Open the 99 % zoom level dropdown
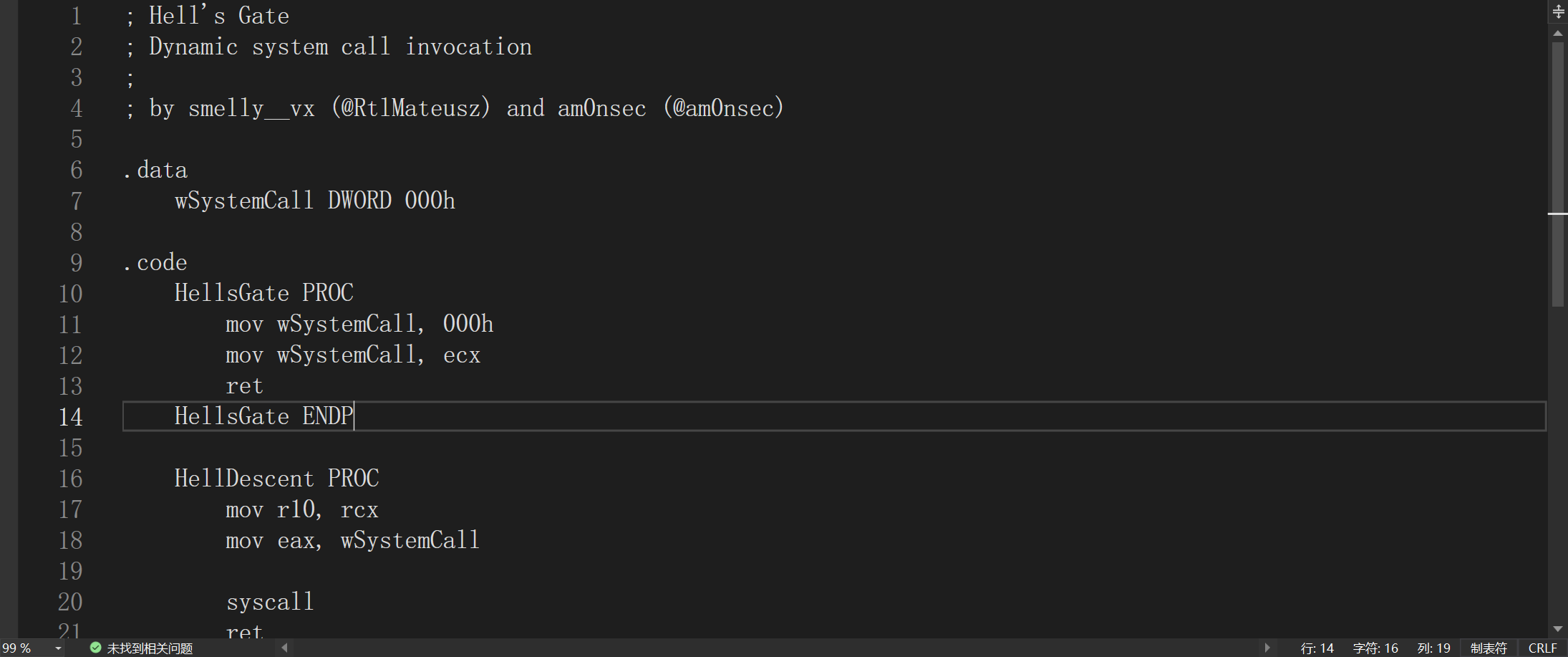The image size is (1568, 657). pos(59,648)
